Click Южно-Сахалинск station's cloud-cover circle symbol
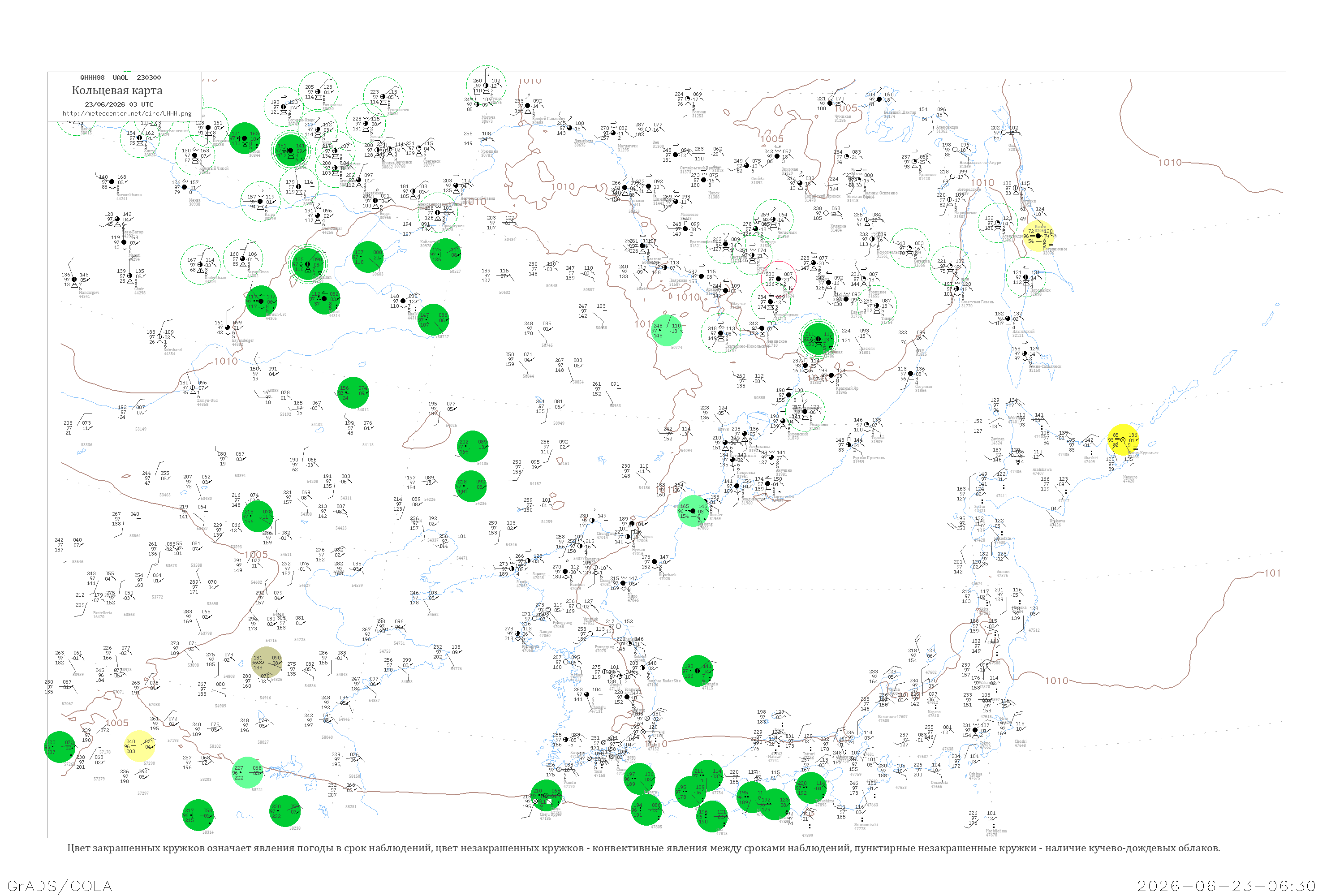 (1025, 354)
